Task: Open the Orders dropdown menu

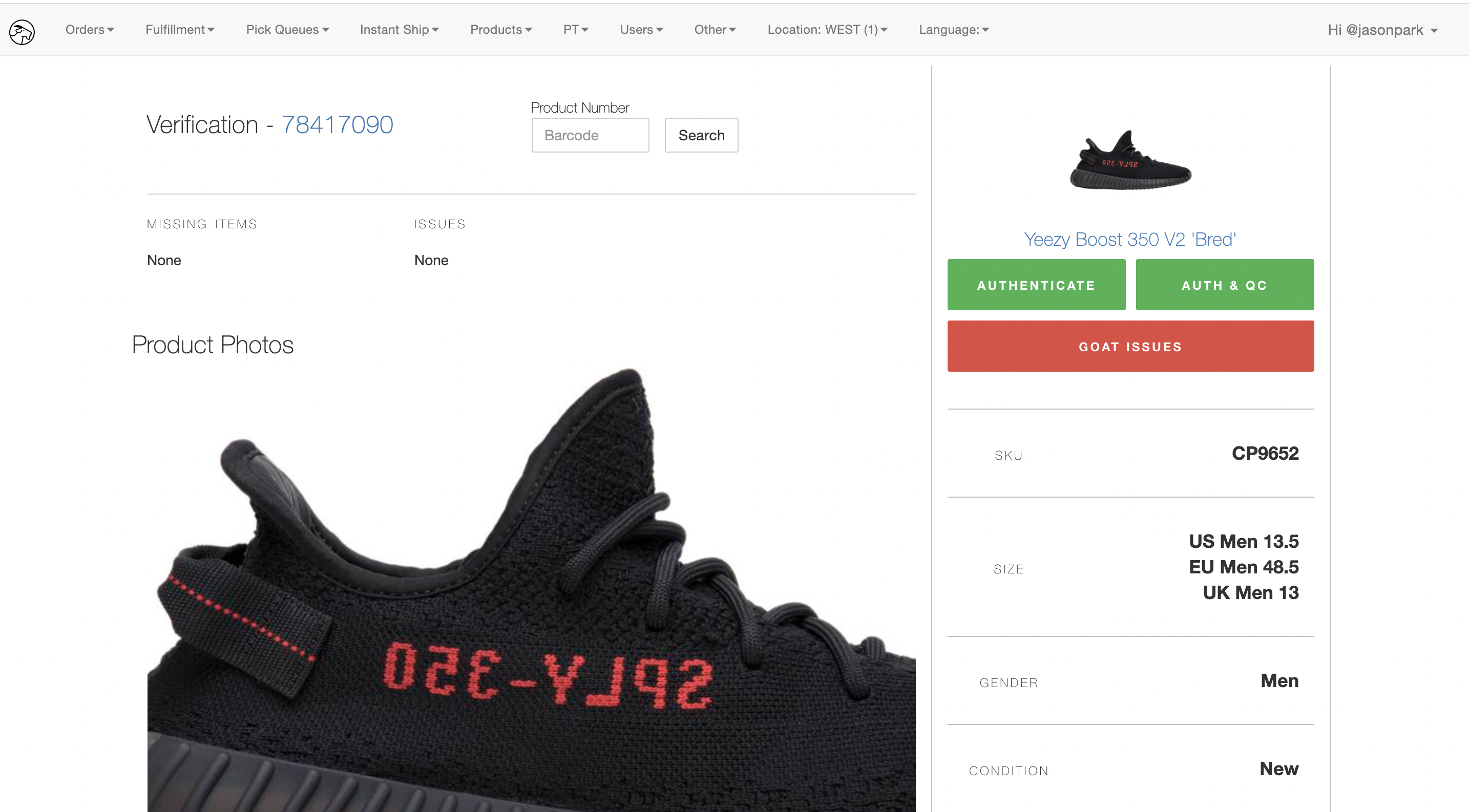Action: (x=90, y=30)
